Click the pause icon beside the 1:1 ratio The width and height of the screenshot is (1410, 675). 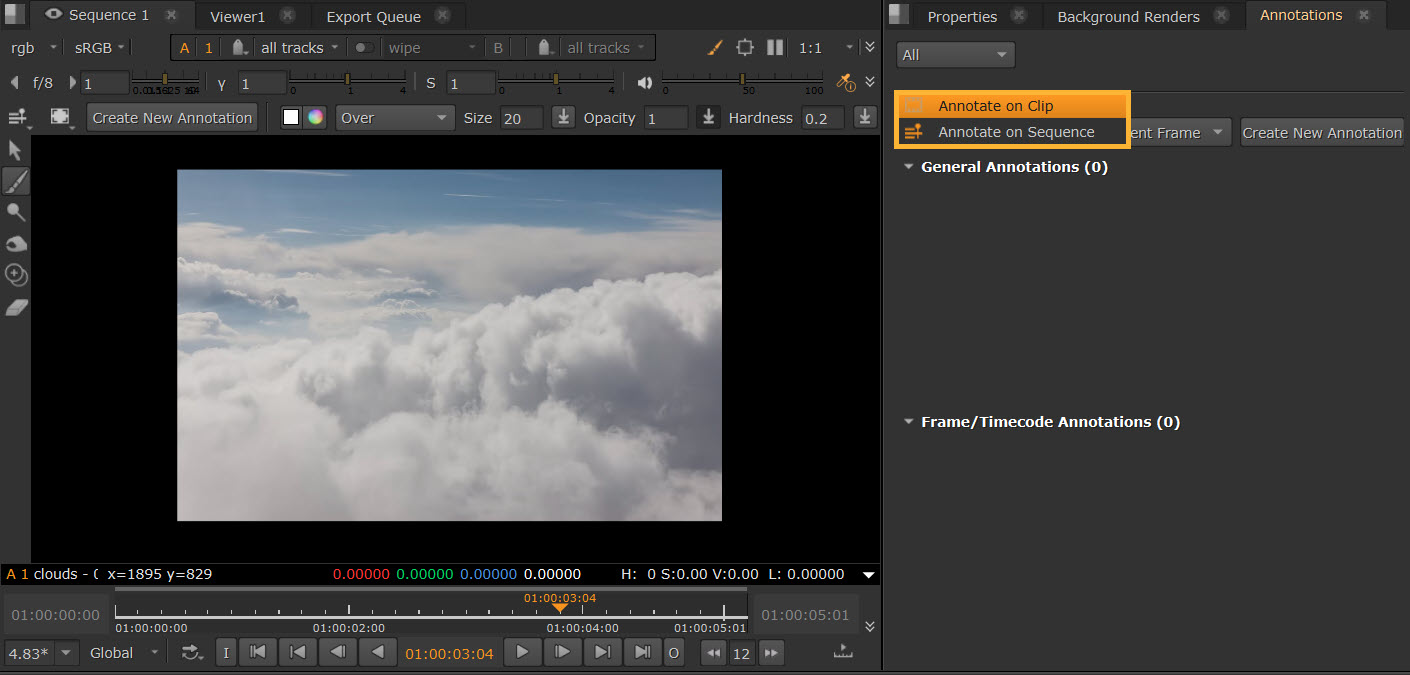775,48
